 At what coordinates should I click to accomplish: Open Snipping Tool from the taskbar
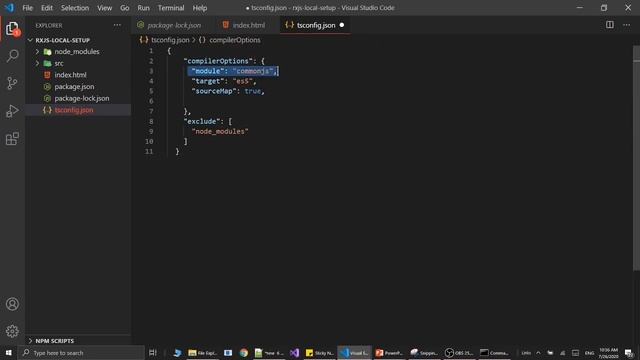tap(424, 353)
